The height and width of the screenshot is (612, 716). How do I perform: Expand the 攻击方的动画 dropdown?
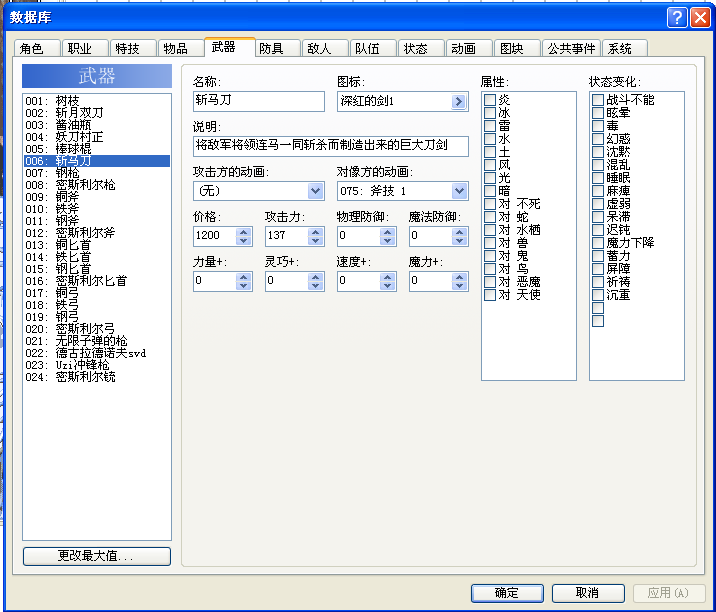315,191
